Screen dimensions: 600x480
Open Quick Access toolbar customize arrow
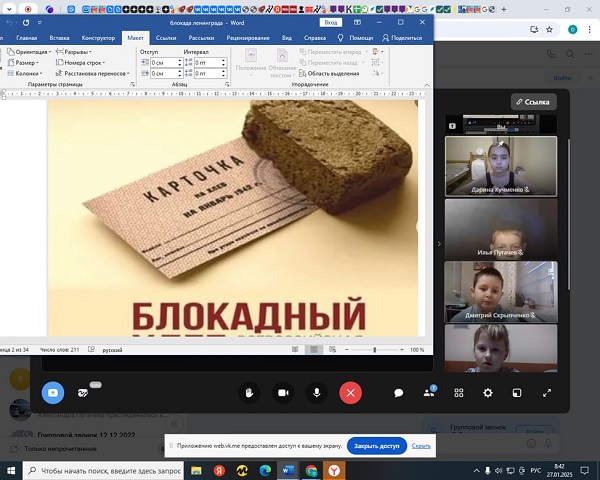pos(39,23)
